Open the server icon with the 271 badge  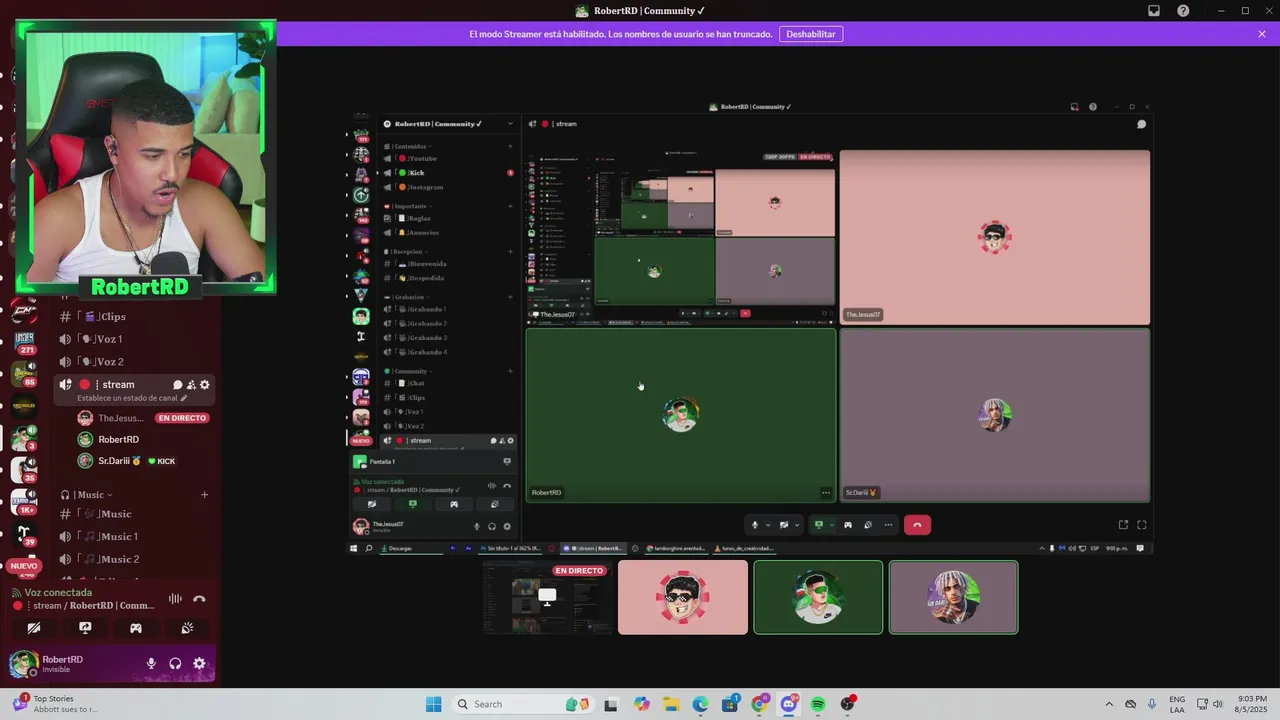coord(25,342)
